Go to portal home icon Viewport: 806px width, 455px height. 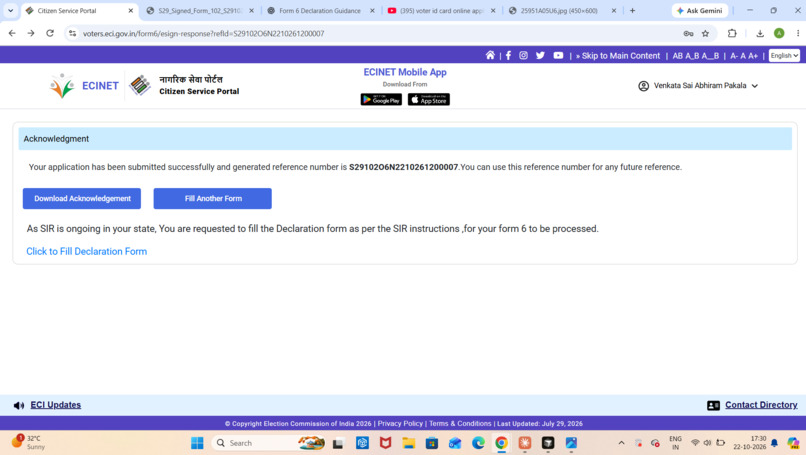490,56
